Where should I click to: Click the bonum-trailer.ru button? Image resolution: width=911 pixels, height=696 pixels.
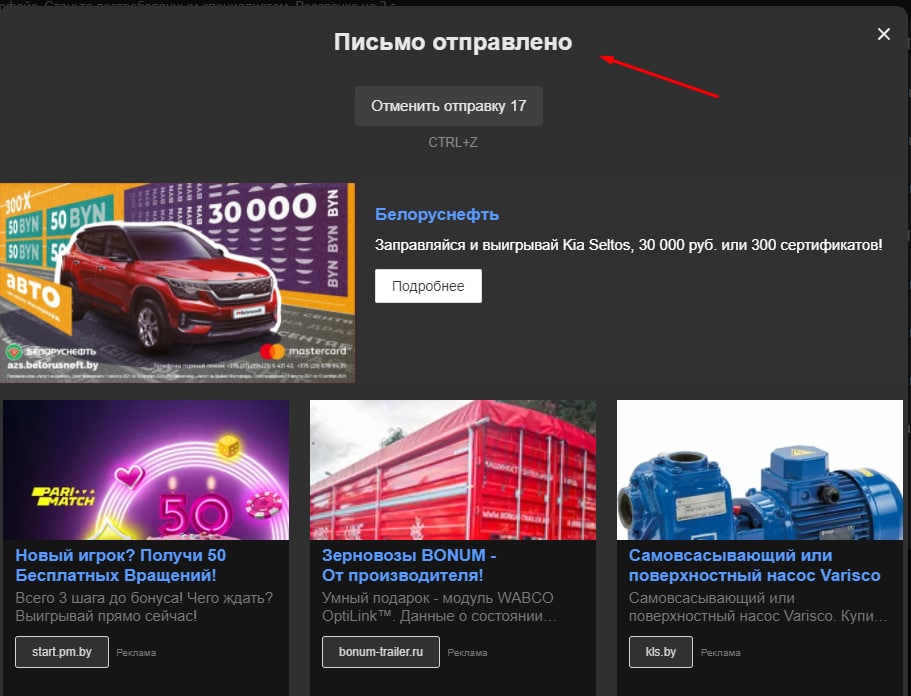(381, 652)
